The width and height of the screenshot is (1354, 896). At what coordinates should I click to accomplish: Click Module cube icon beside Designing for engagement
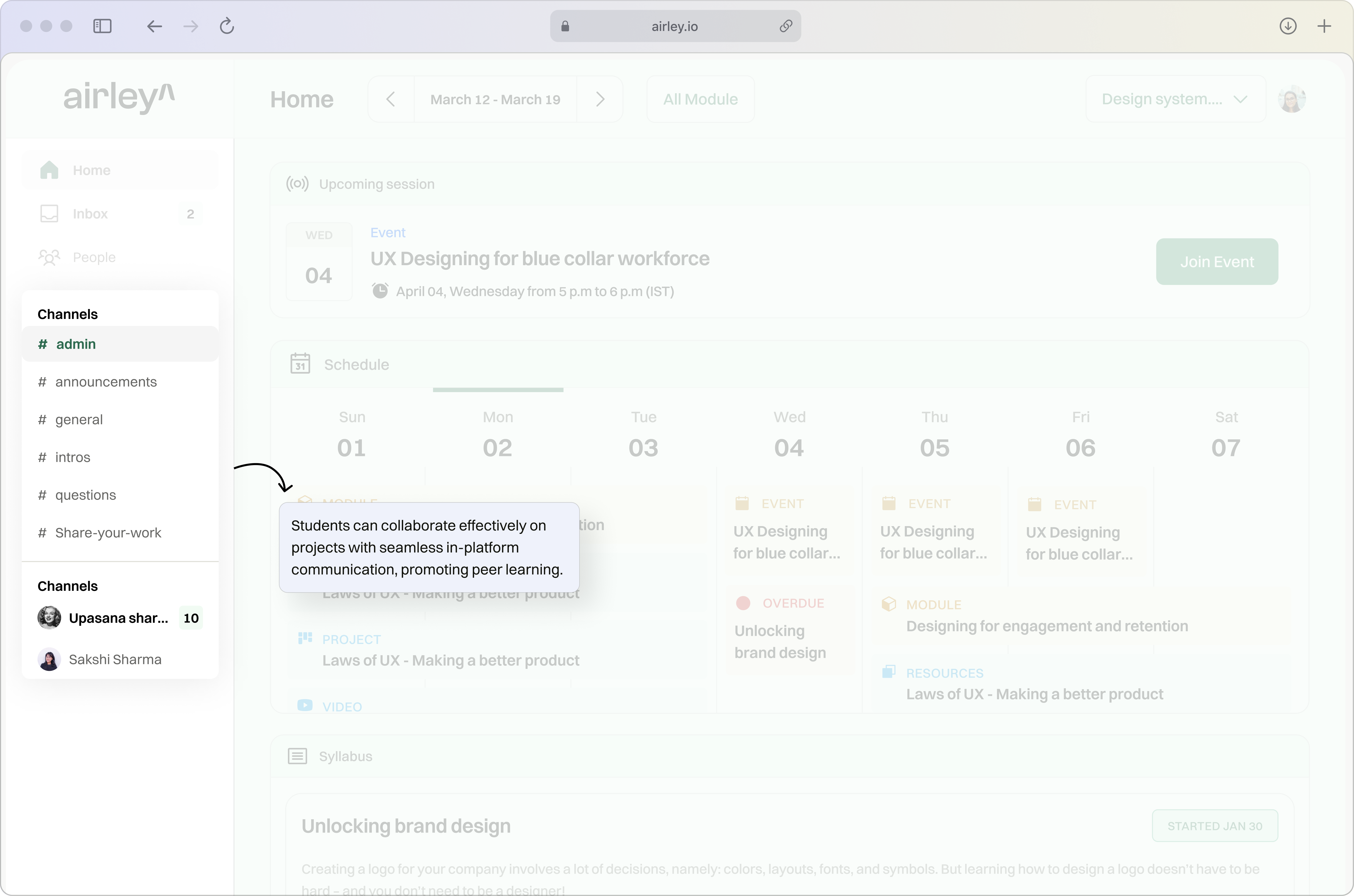coord(889,604)
